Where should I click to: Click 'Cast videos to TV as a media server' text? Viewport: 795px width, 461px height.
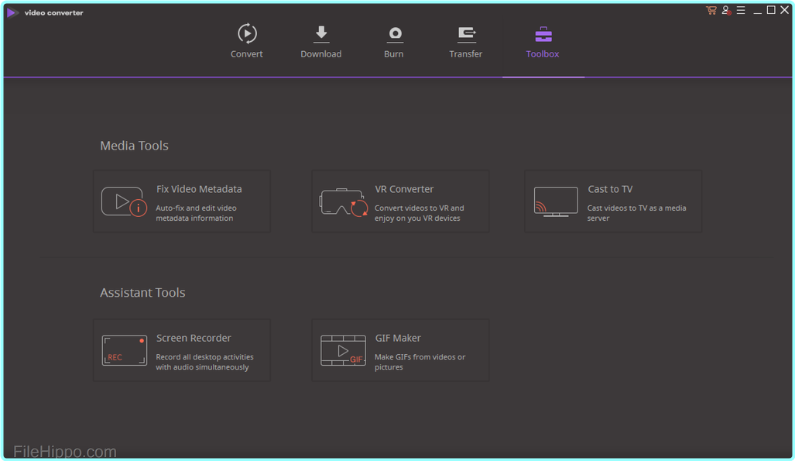coord(636,213)
